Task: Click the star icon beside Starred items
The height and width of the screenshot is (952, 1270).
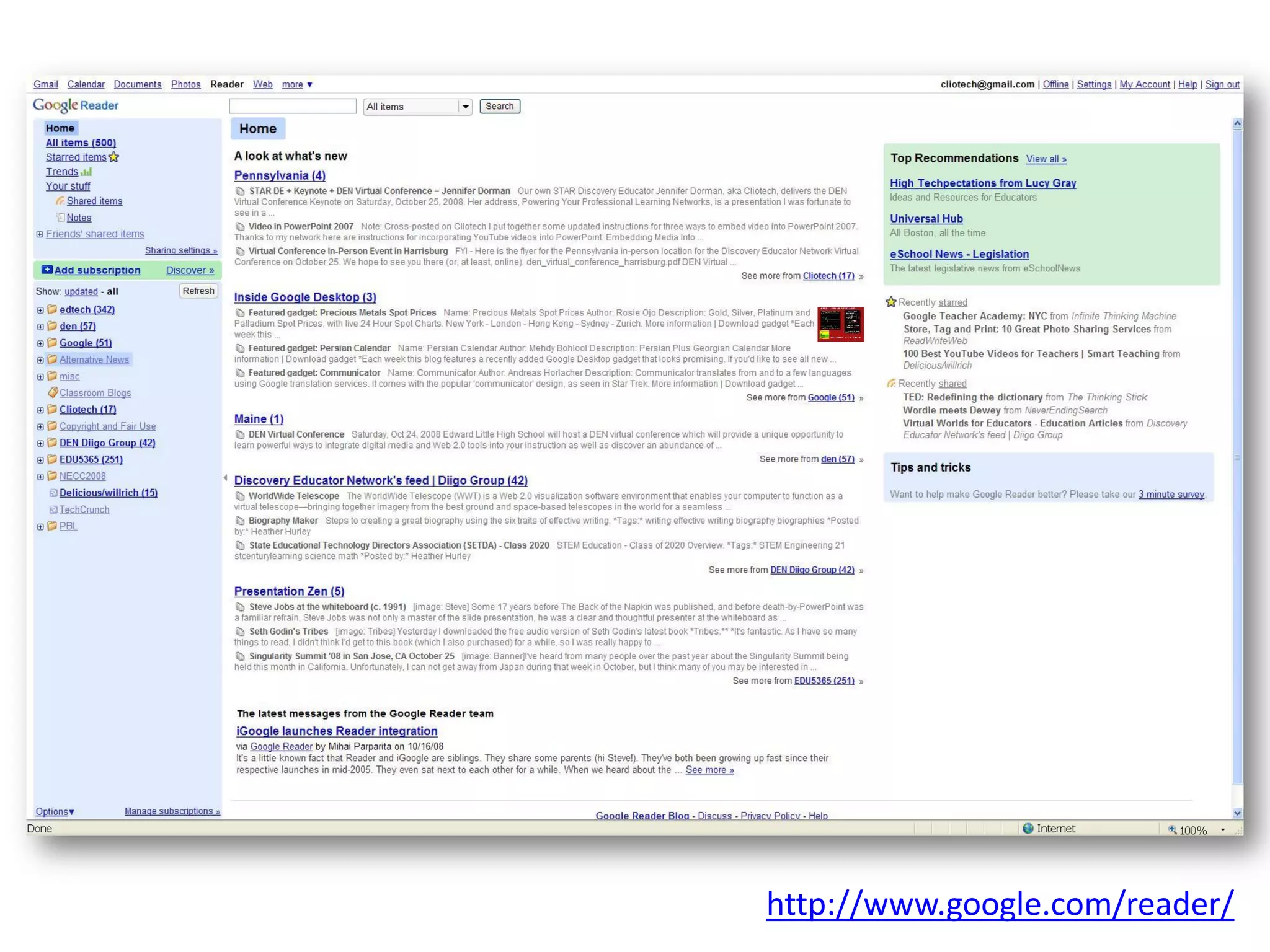Action: point(113,157)
